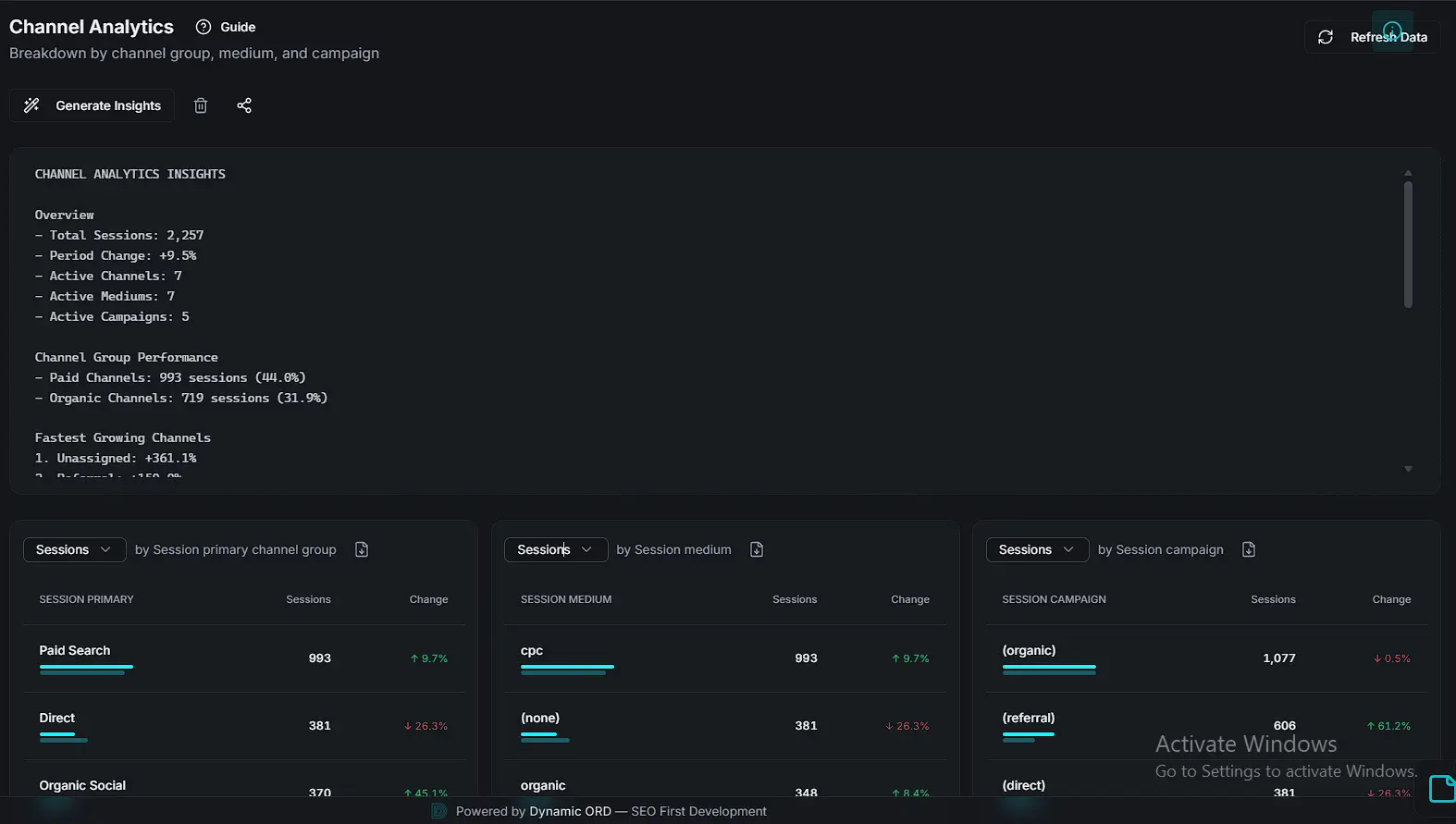This screenshot has width=1456, height=824.
Task: Export session campaign table via download icon
Action: pyautogui.click(x=1249, y=549)
